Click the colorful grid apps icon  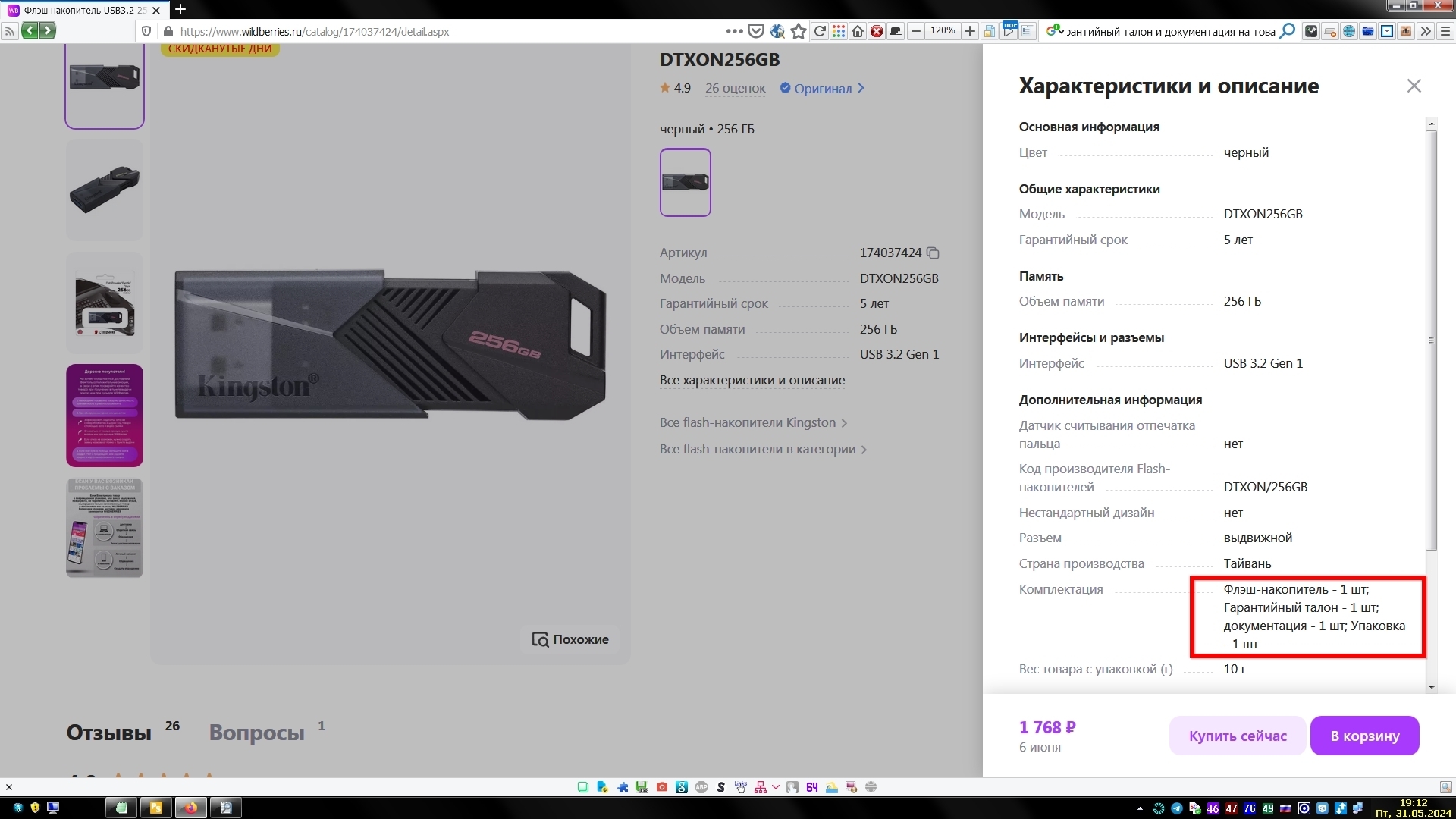click(x=839, y=31)
